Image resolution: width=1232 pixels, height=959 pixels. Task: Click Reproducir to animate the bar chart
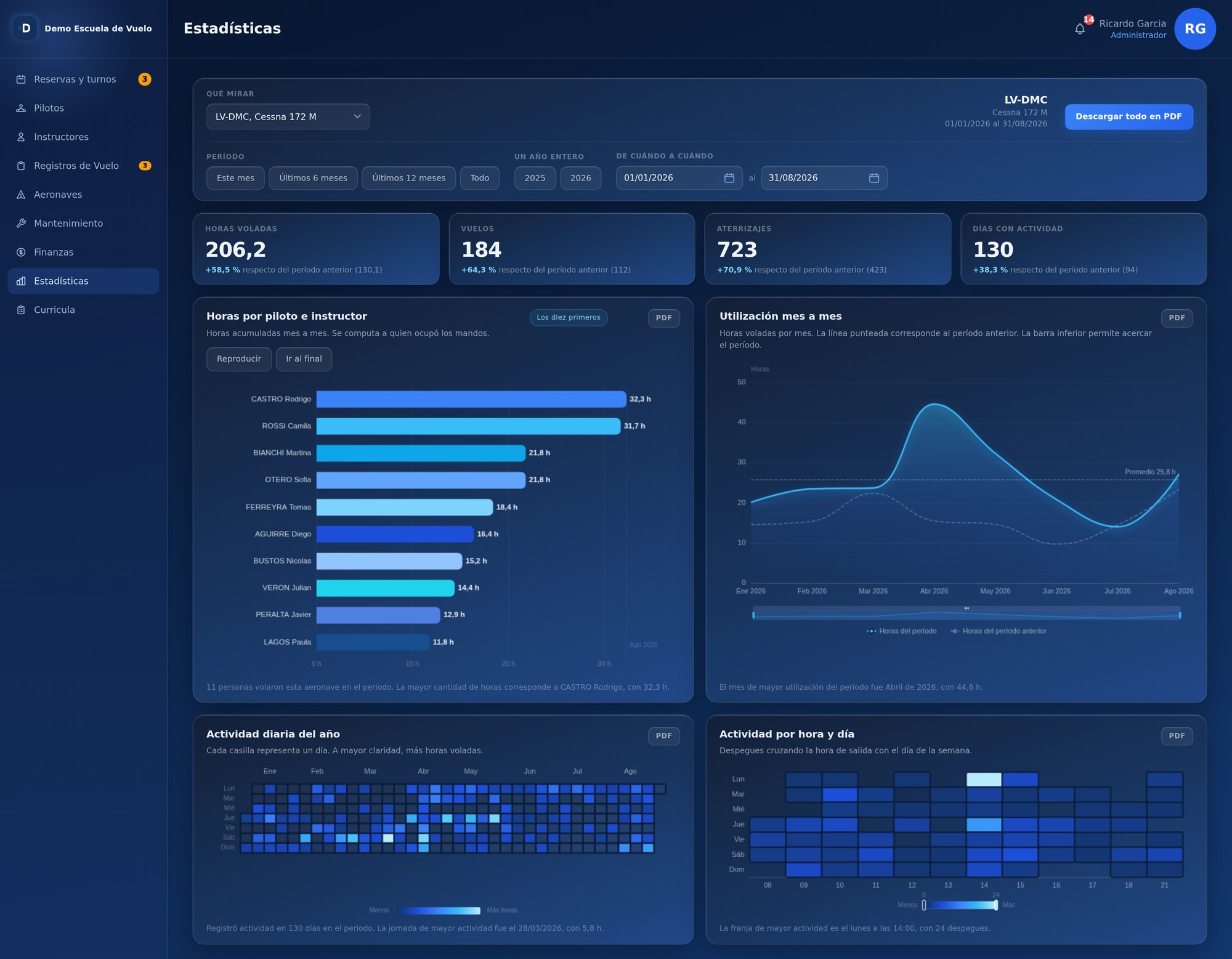click(x=239, y=359)
